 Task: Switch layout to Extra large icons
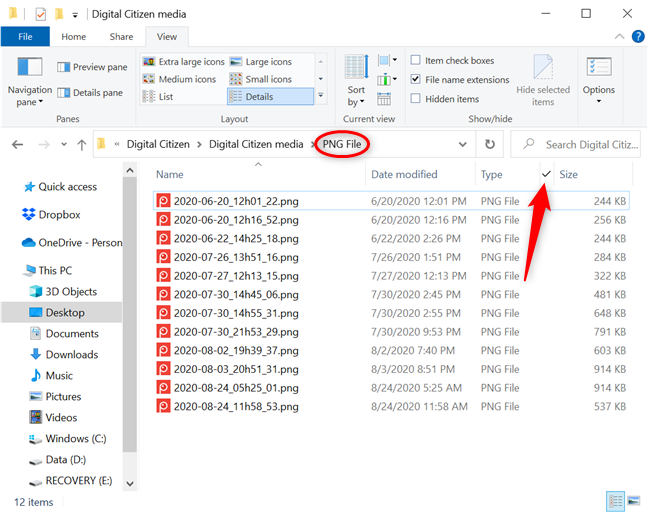click(x=183, y=62)
